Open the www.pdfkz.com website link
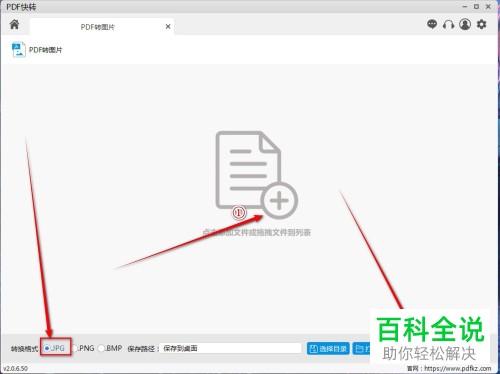 point(458,368)
